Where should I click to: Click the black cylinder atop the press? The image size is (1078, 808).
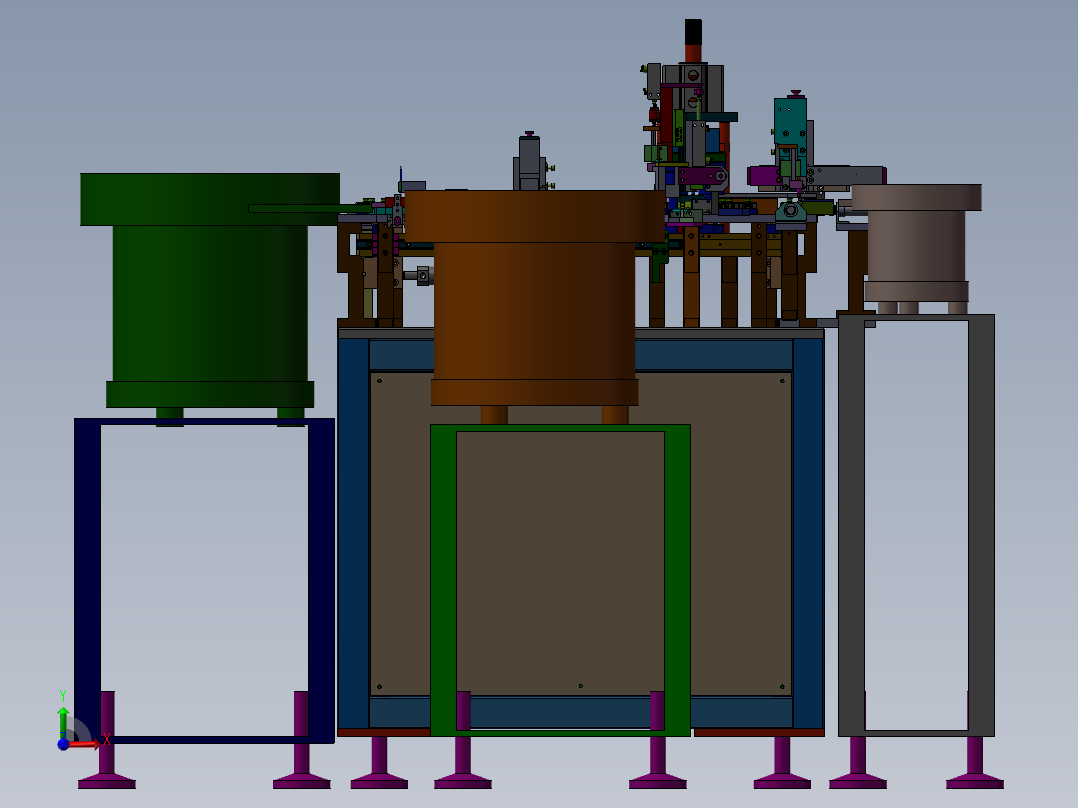693,32
